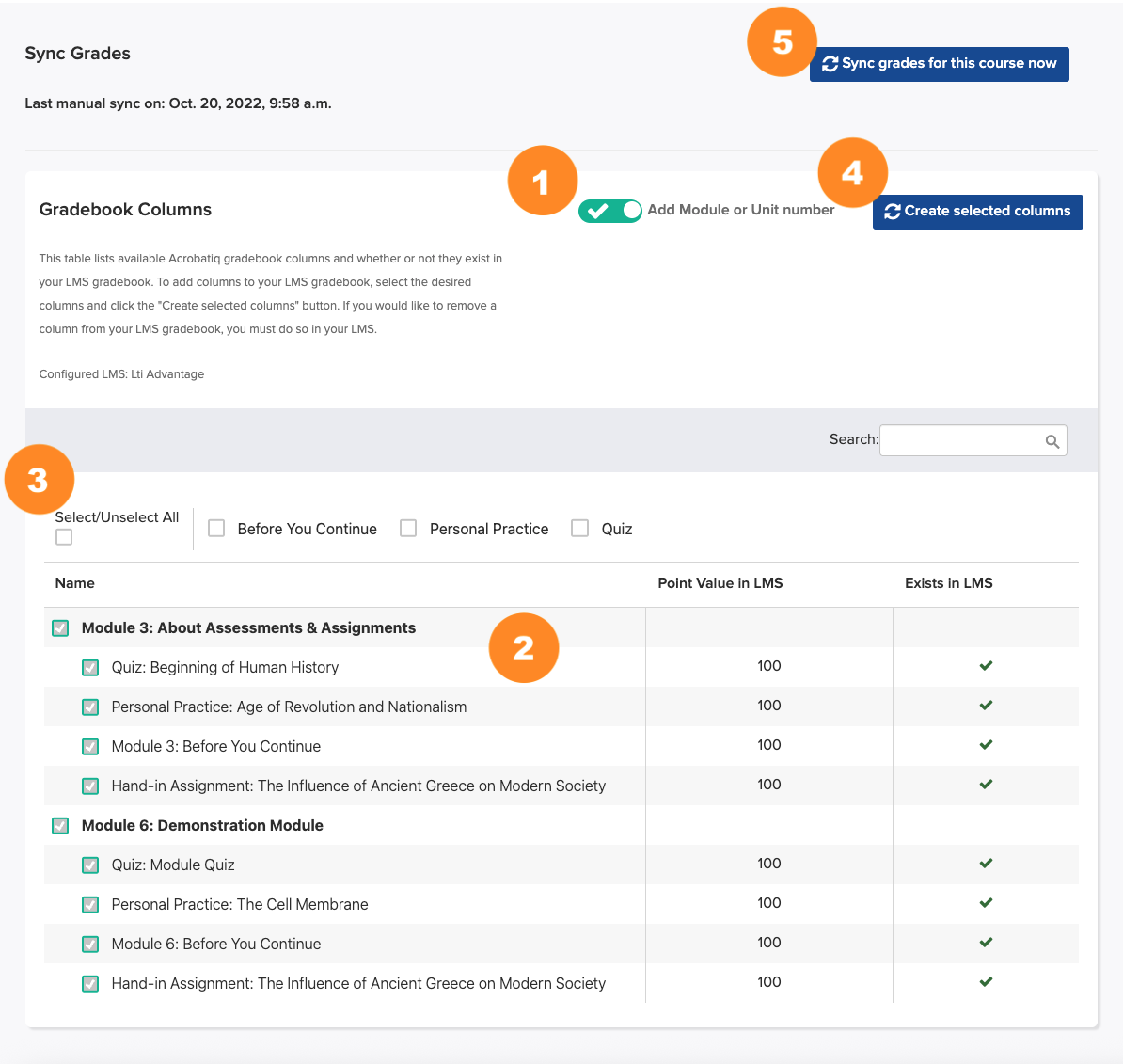Uncheck Quiz: Module Quiz checkbox
Image resolution: width=1123 pixels, height=1064 pixels.
[x=90, y=865]
